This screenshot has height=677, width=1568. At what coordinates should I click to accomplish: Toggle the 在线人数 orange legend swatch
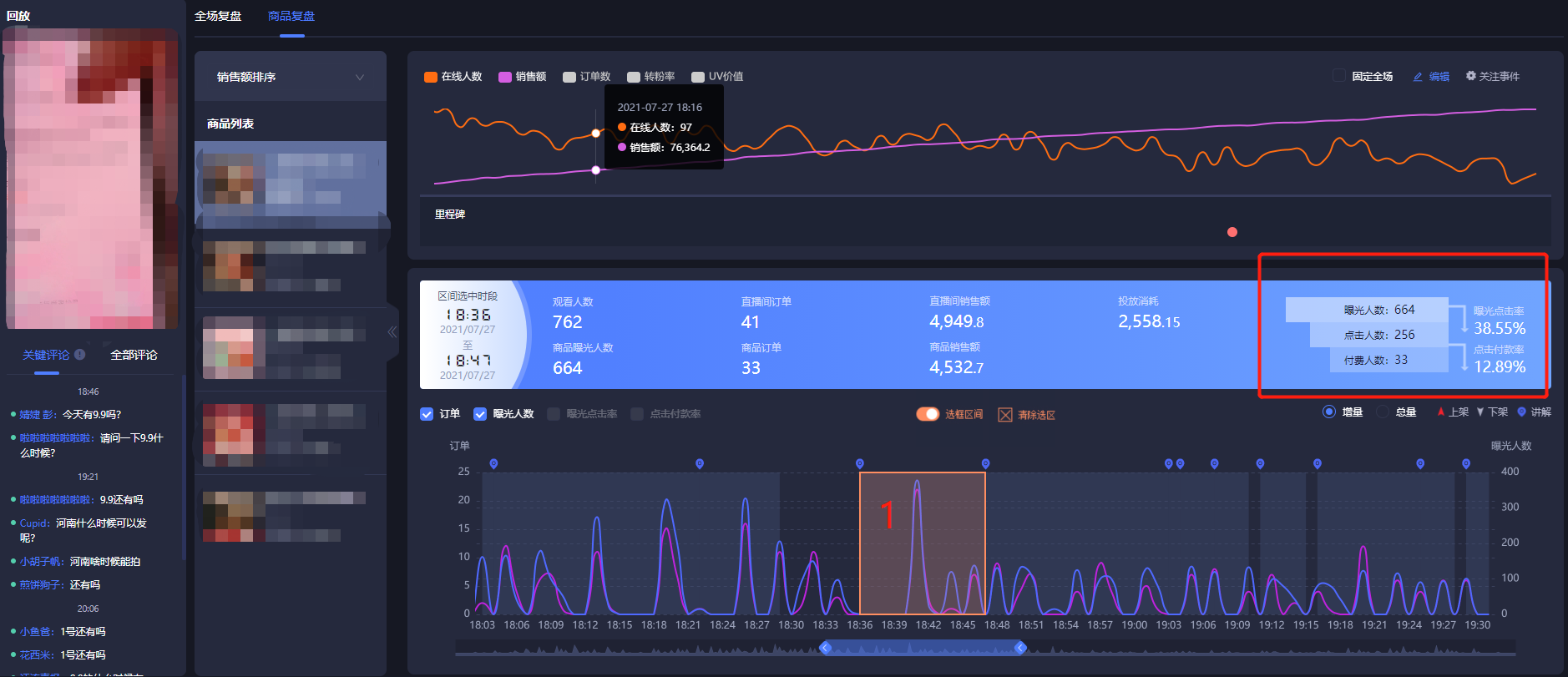pos(431,77)
